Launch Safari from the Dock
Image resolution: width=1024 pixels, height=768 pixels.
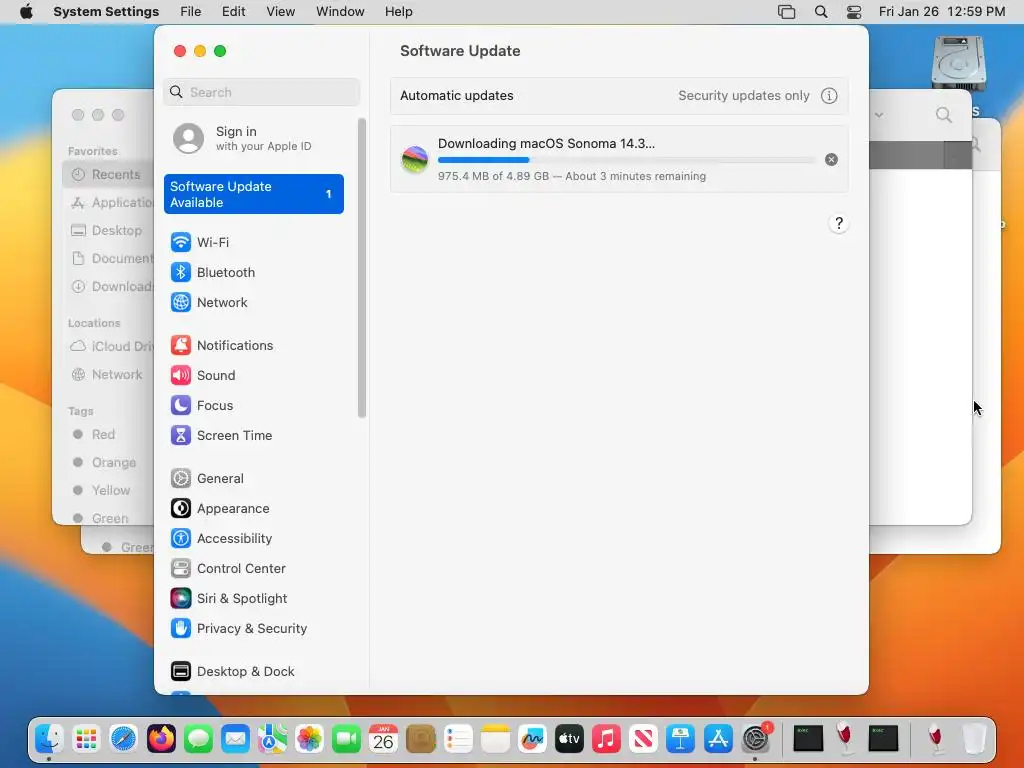click(123, 739)
